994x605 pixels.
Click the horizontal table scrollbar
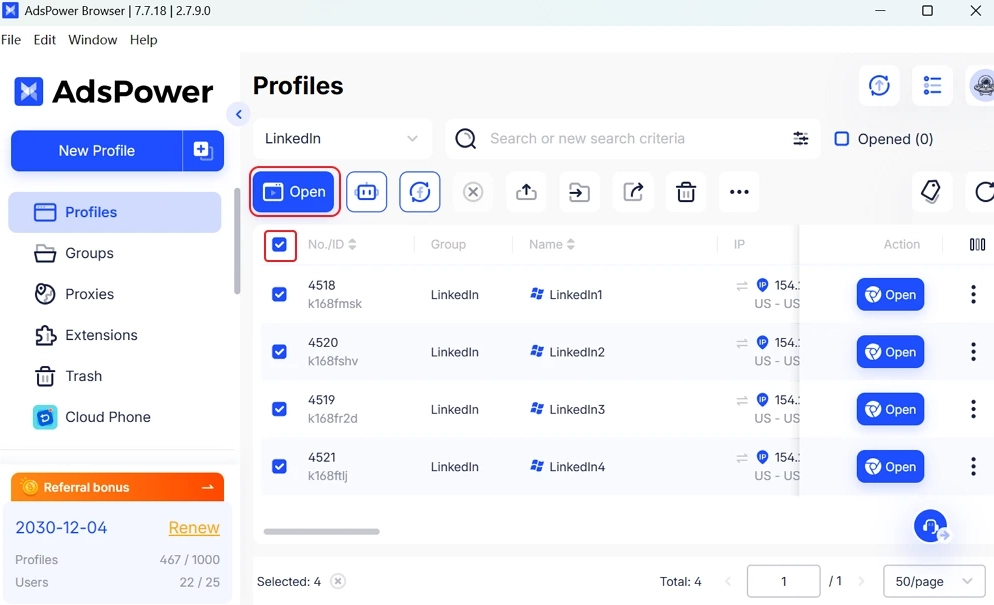click(x=321, y=531)
